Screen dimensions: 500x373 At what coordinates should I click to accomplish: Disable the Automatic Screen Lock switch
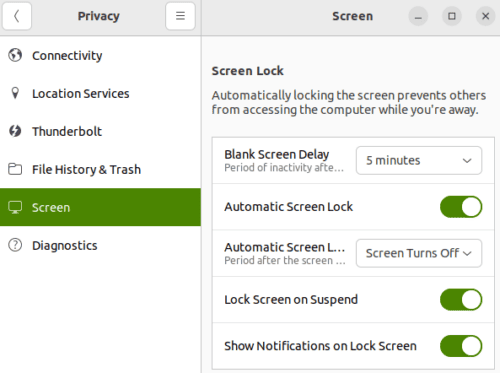(461, 207)
